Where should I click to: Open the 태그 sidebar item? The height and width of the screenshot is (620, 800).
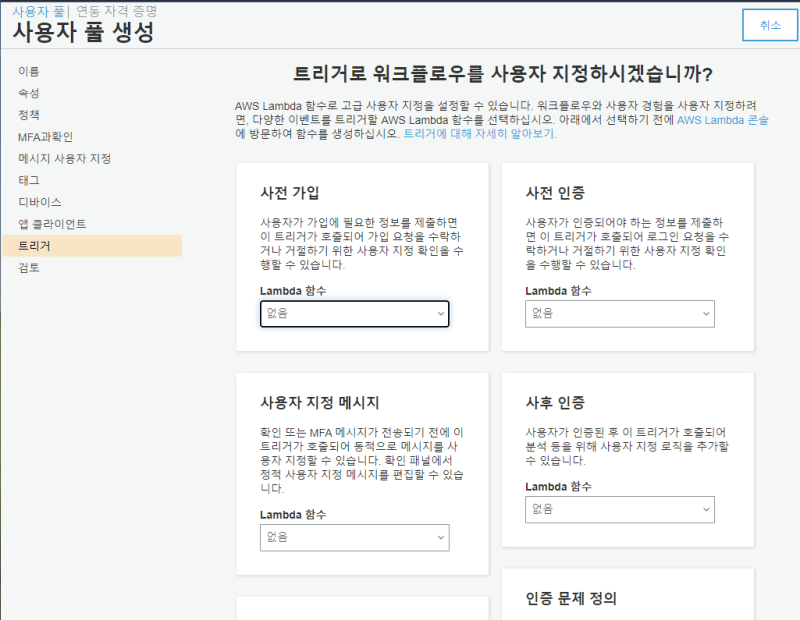(x=29, y=180)
